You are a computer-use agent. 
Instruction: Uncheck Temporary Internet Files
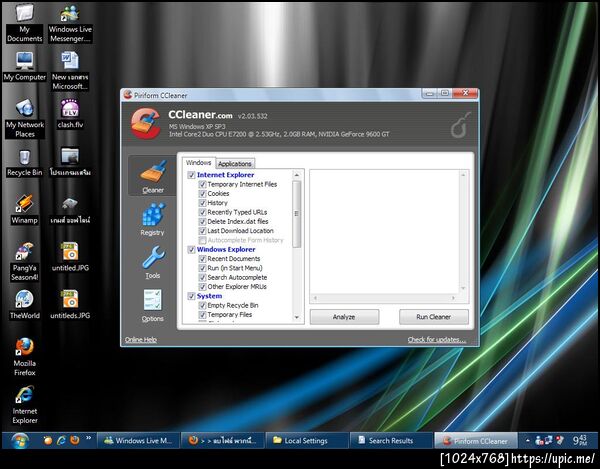tap(202, 184)
